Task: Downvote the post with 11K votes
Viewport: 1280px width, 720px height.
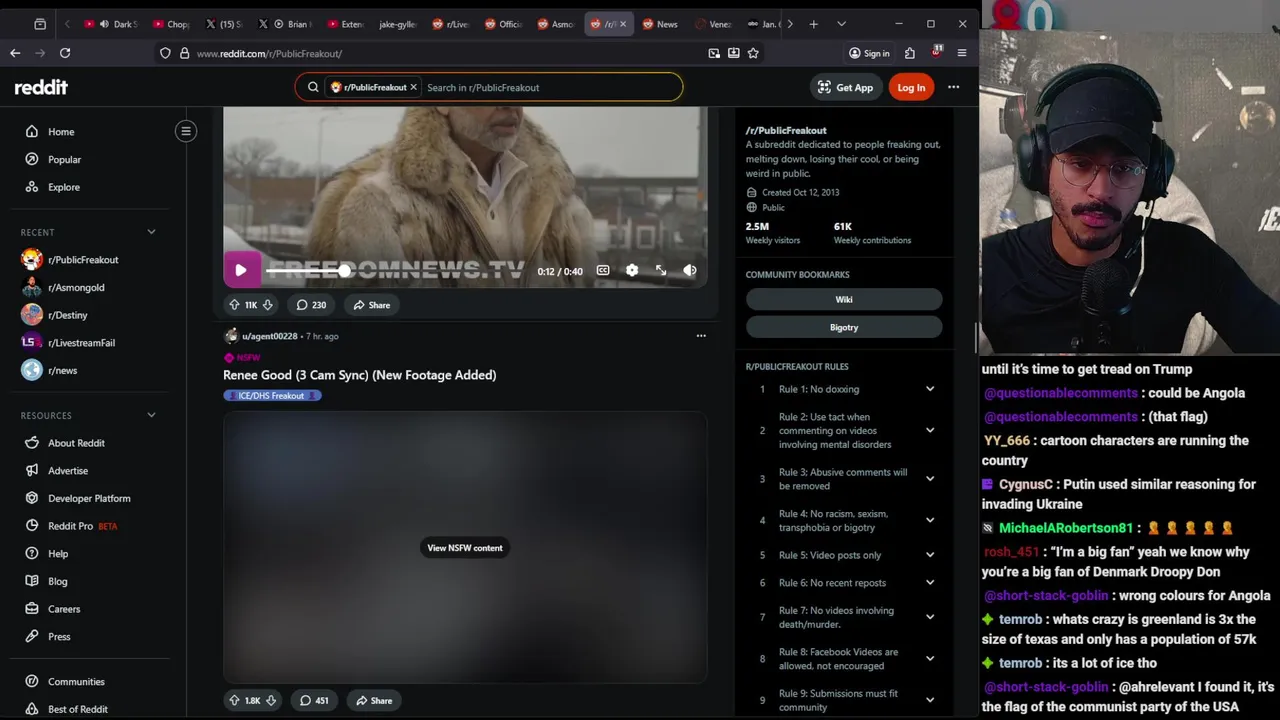Action: [x=267, y=305]
